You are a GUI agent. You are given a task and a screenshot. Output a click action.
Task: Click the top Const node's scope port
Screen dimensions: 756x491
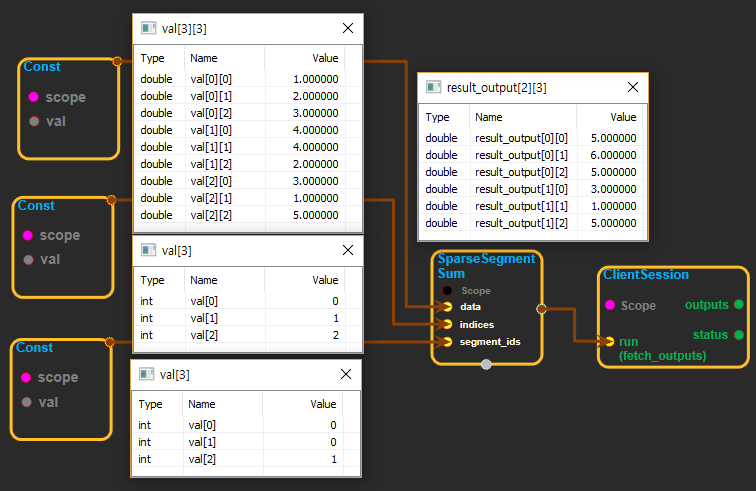[x=34, y=97]
